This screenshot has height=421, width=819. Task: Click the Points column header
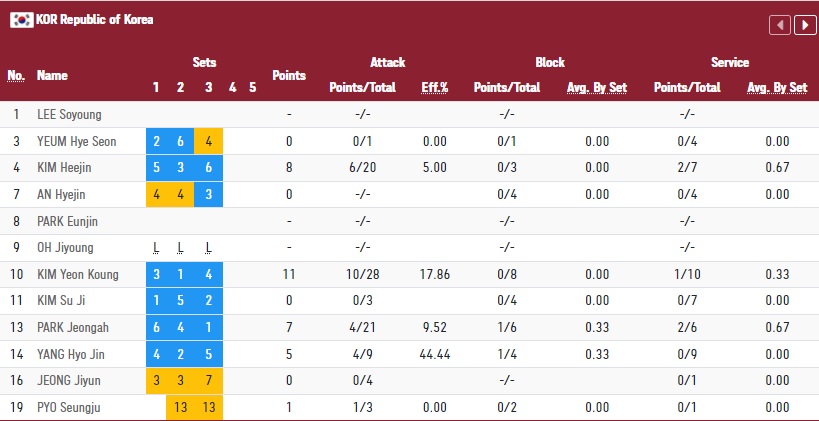click(x=289, y=75)
